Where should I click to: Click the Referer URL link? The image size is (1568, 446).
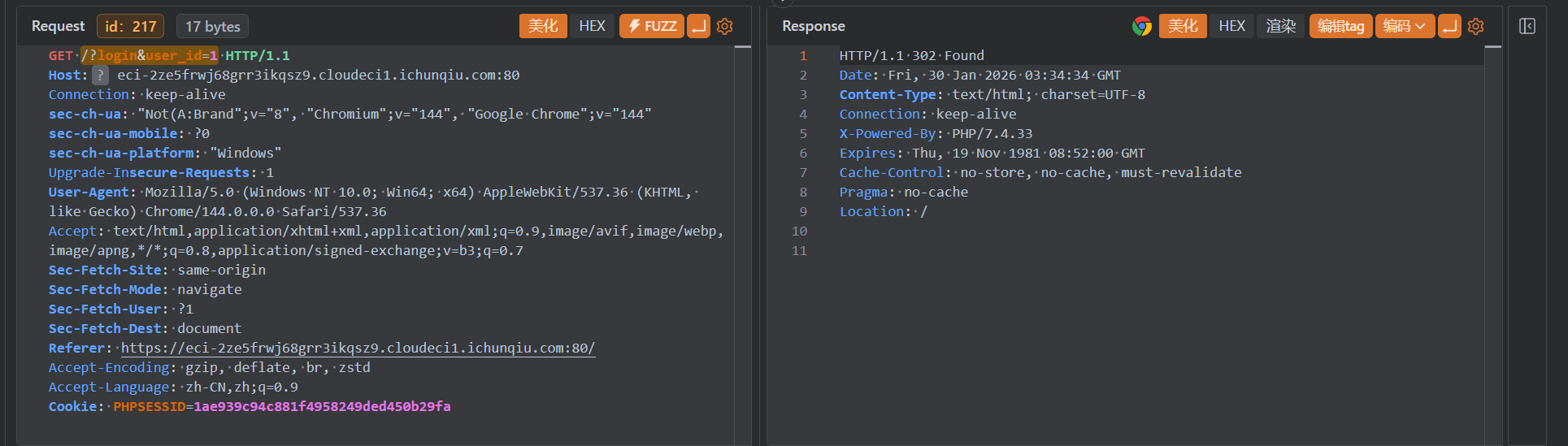pos(358,348)
